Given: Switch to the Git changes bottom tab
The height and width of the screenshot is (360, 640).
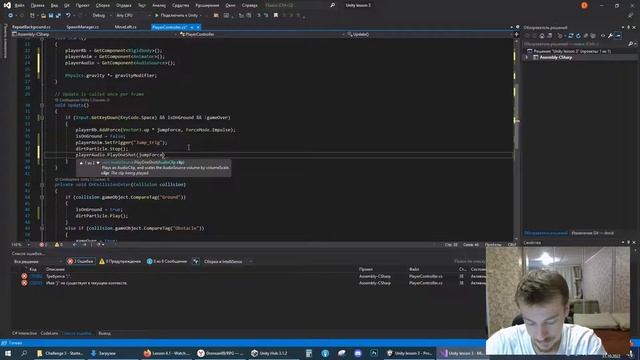Looking at the screenshot, I should click(x=593, y=233).
